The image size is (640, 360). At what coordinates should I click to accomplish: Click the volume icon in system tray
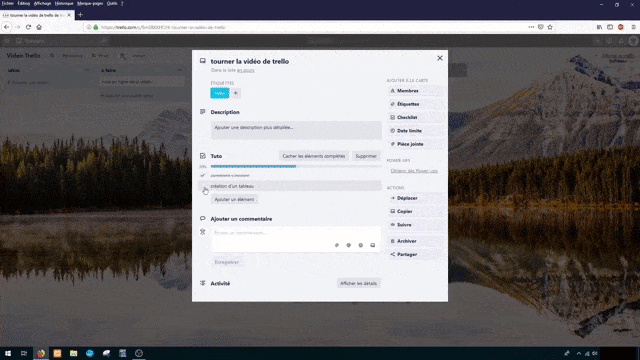pos(595,353)
